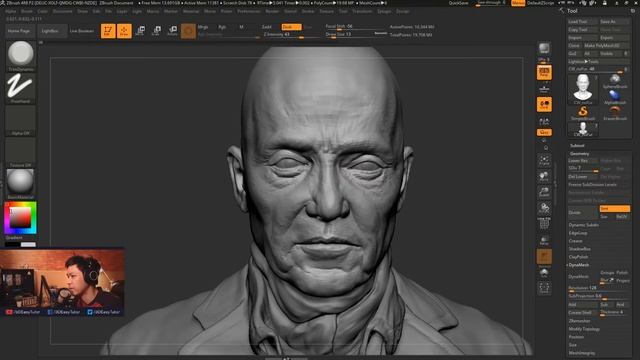Toggle the Mrgb channel
This screenshot has height=360, width=640.
pos(203,27)
